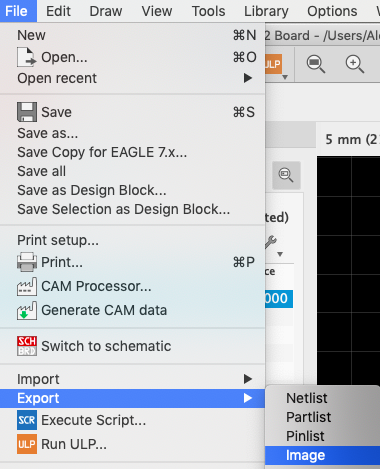380x469 pixels.
Task: Select Save Copy for EAGLE 7.x
Action: [x=102, y=152]
